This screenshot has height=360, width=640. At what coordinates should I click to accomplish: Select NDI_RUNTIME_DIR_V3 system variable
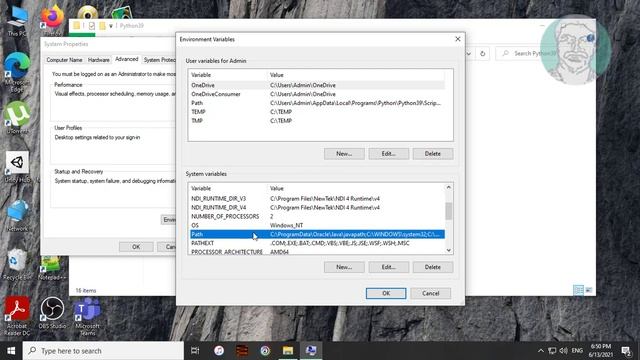(318, 198)
